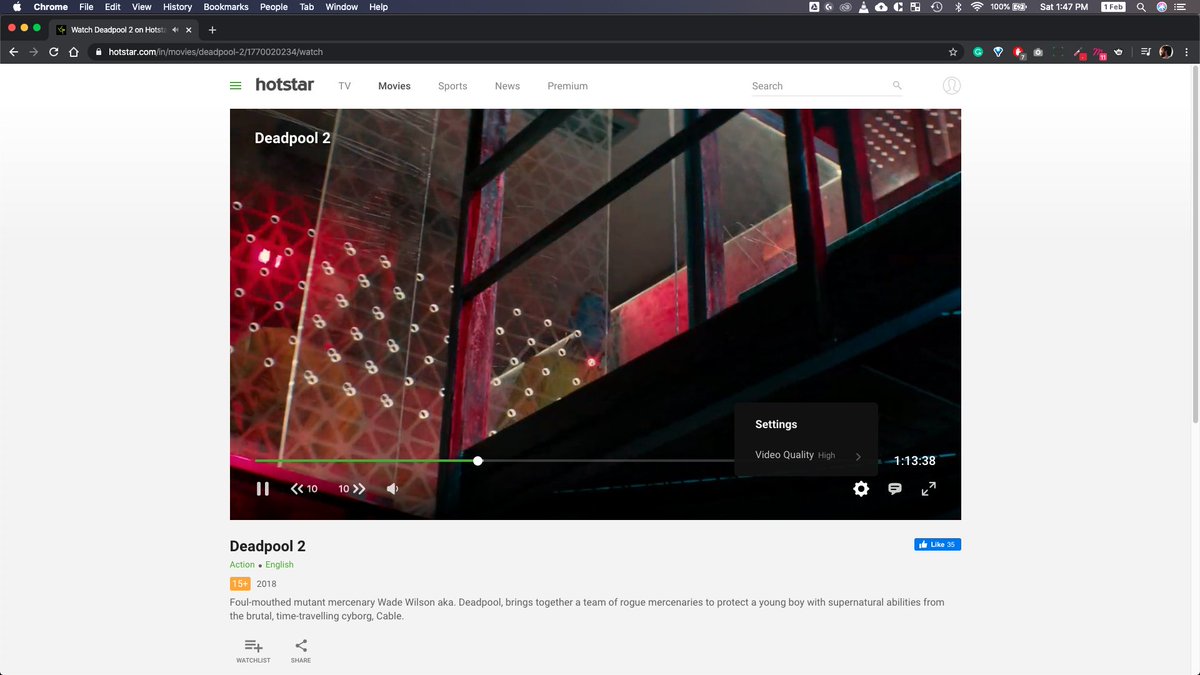
Task: Open the Bookmarks menu
Action: coord(226,7)
